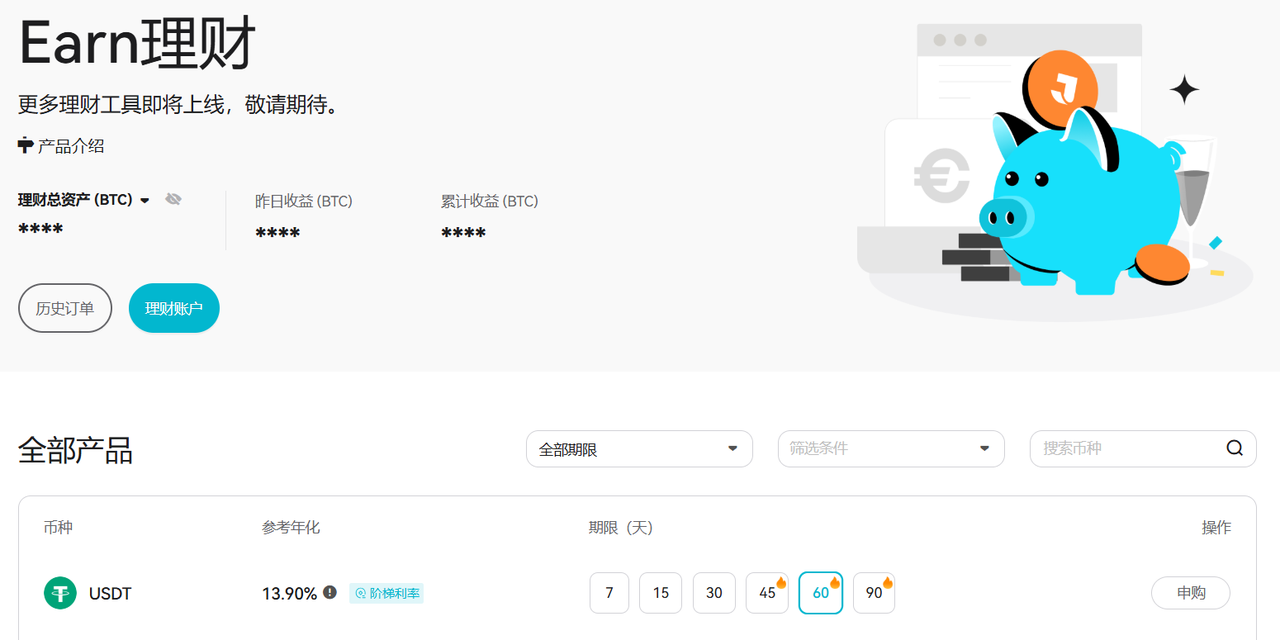Click the search magnifier icon
The height and width of the screenshot is (640, 1280).
coord(1235,448)
